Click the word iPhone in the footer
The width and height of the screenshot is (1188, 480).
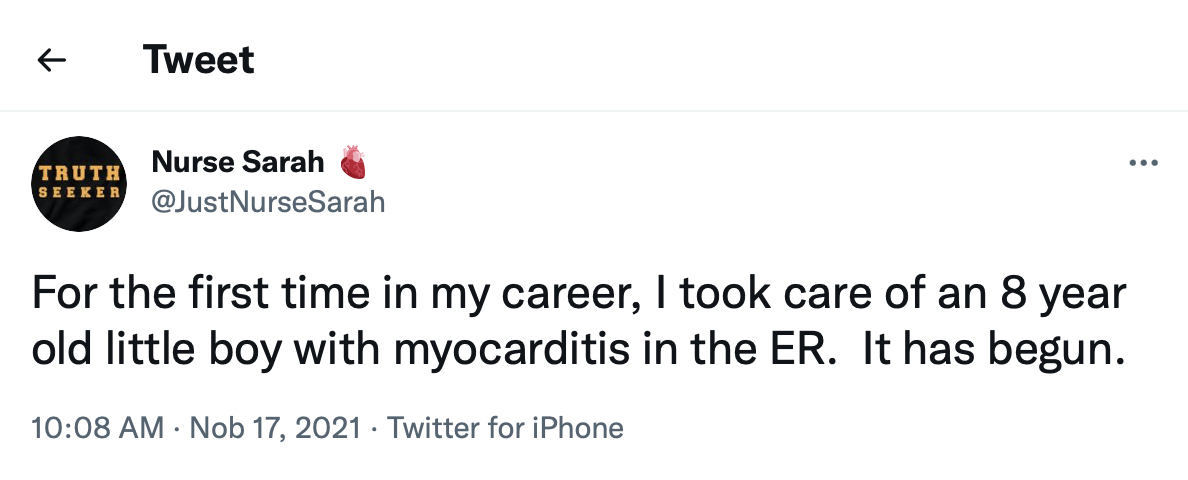point(578,428)
